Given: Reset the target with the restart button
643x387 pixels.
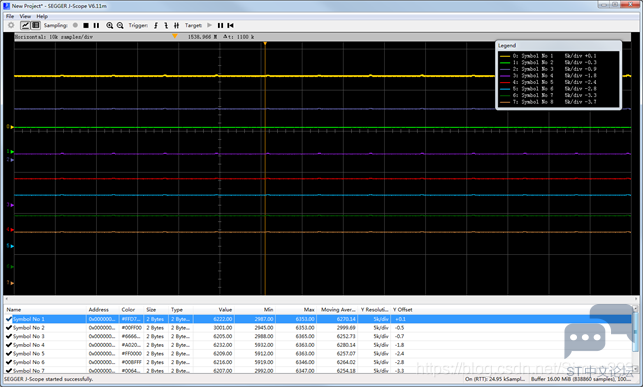Looking at the screenshot, I should coord(231,25).
